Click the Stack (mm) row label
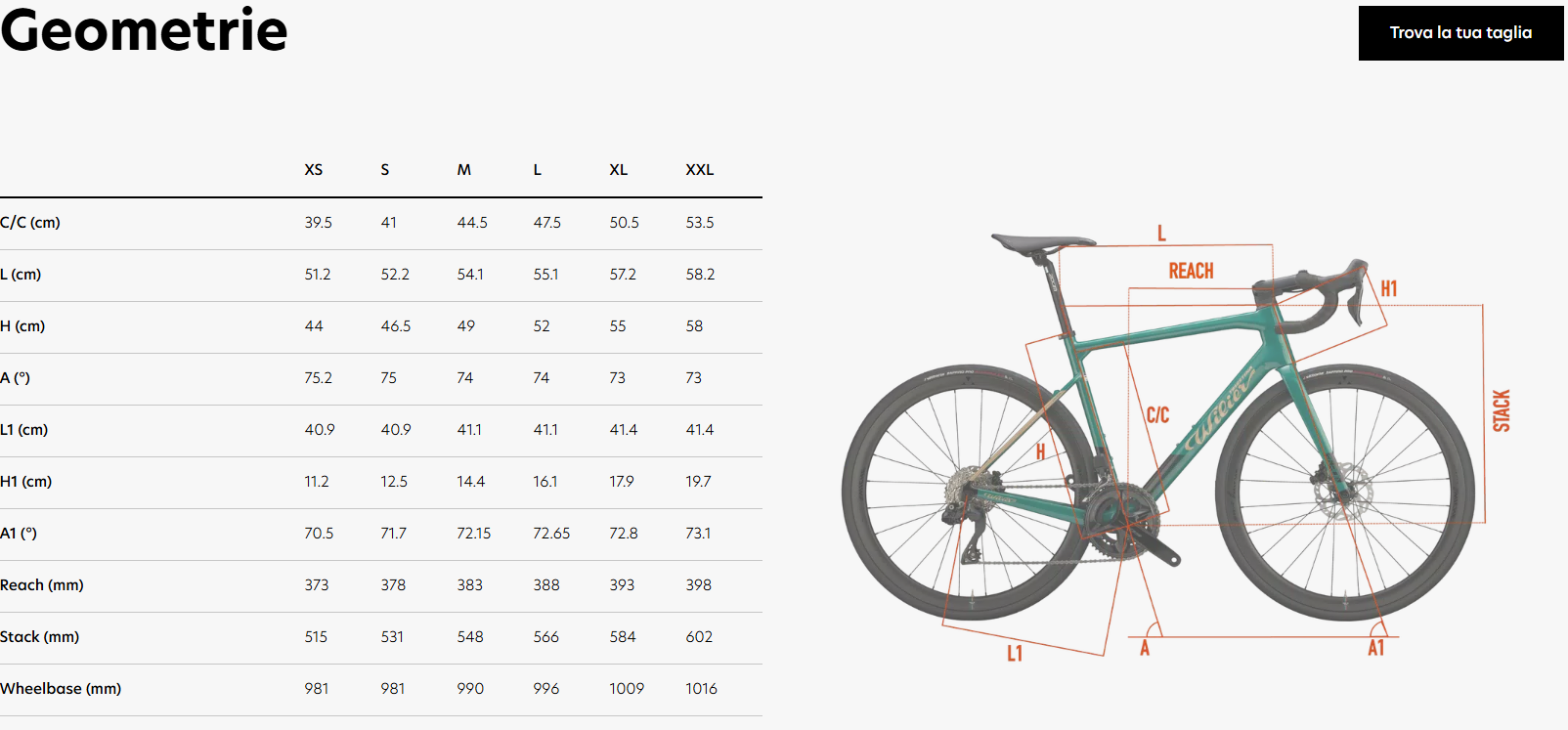This screenshot has width=1568, height=730. tap(40, 637)
